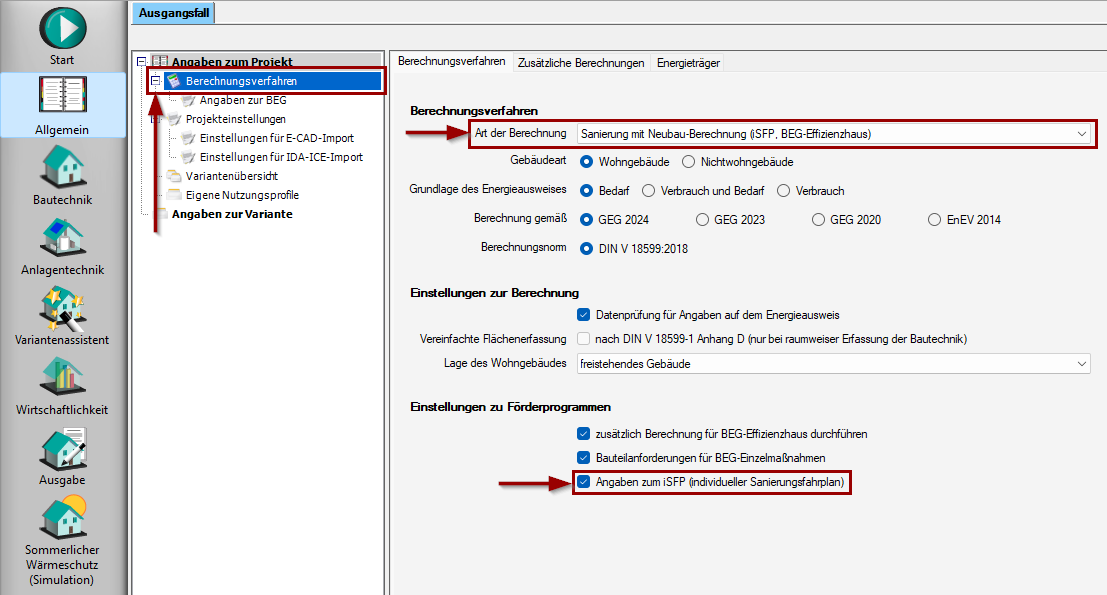1107x595 pixels.
Task: Open the Art der Berechnung dropdown
Action: pos(834,133)
